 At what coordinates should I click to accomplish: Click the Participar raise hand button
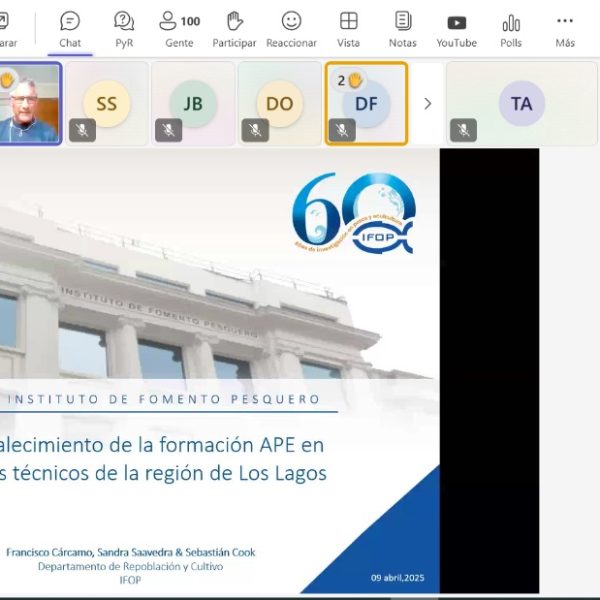pos(234,30)
